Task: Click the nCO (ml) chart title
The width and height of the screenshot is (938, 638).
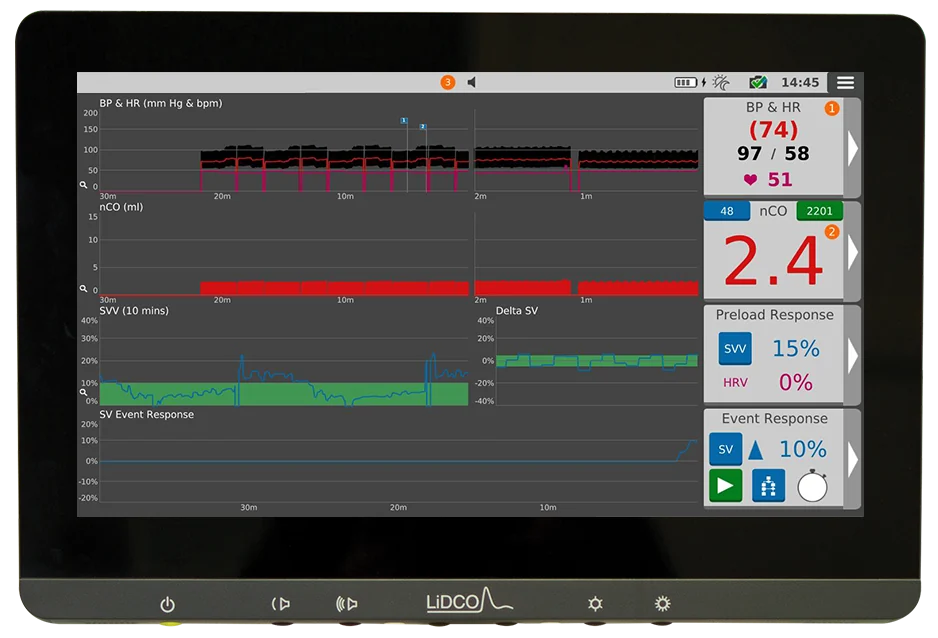Action: (x=121, y=207)
